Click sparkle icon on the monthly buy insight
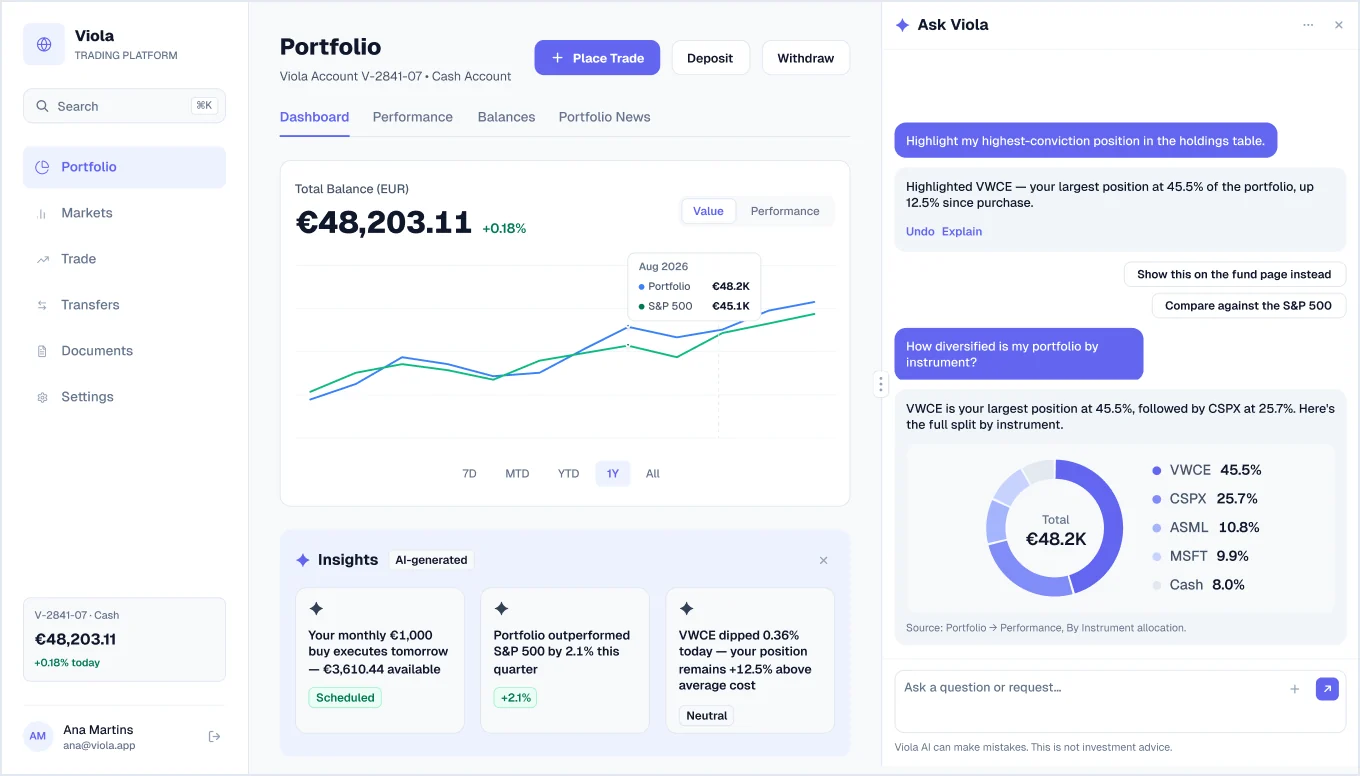Image resolution: width=1360 pixels, height=776 pixels. (316, 609)
